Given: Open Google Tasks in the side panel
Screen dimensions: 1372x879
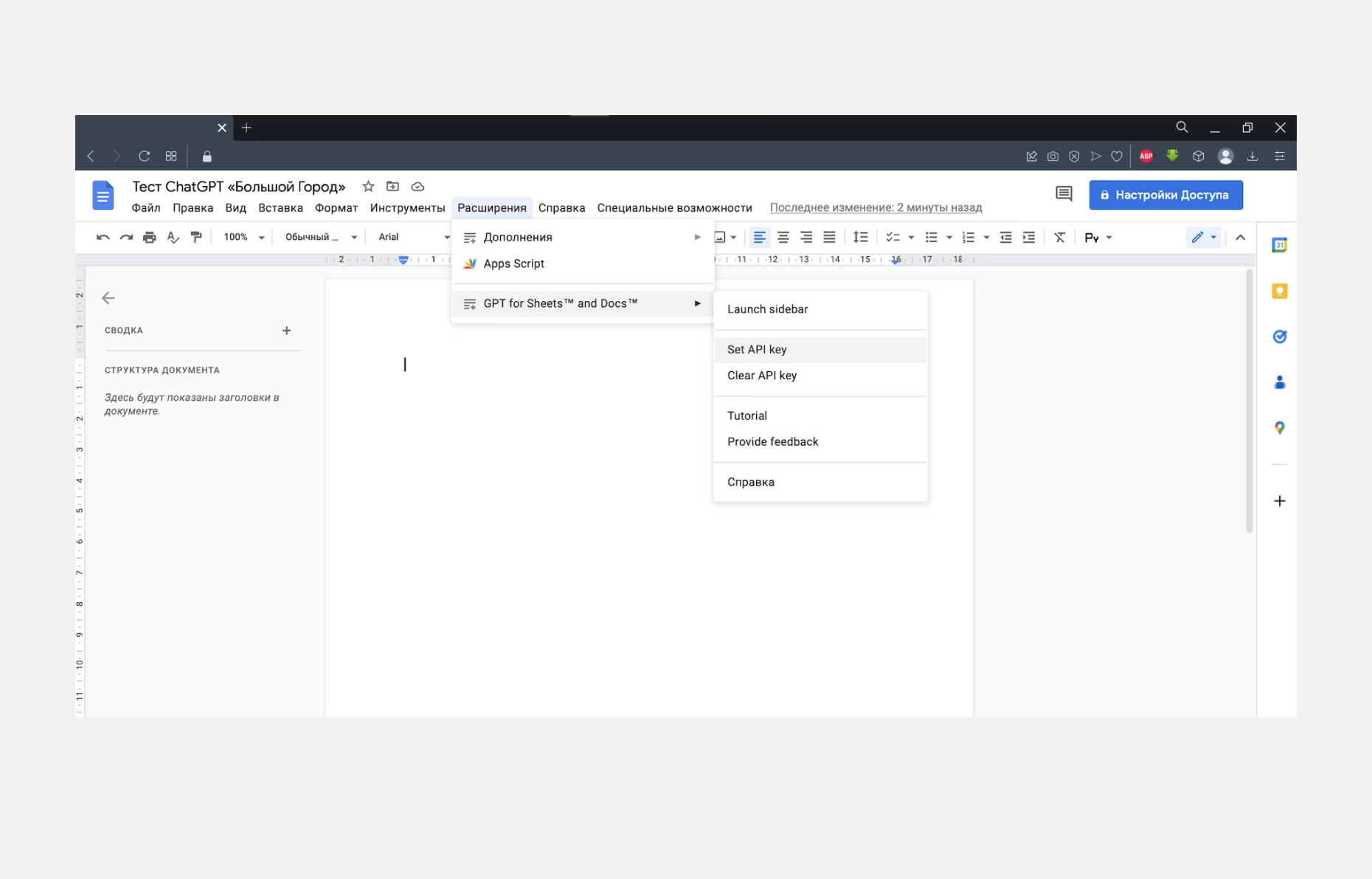Looking at the screenshot, I should coord(1280,337).
